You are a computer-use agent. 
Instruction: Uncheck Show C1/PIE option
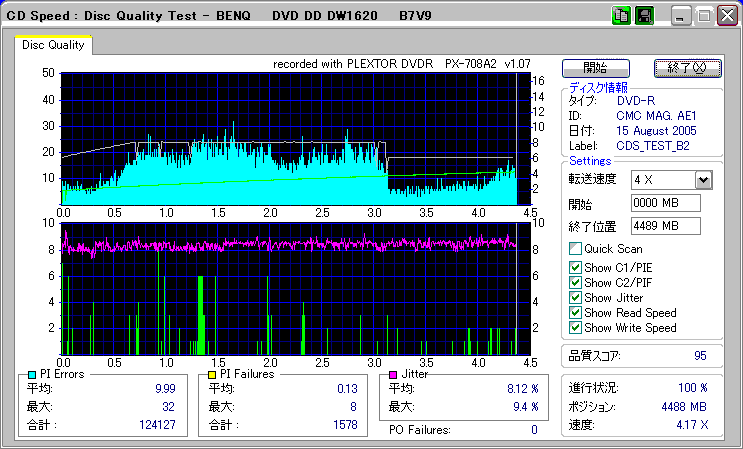click(575, 267)
